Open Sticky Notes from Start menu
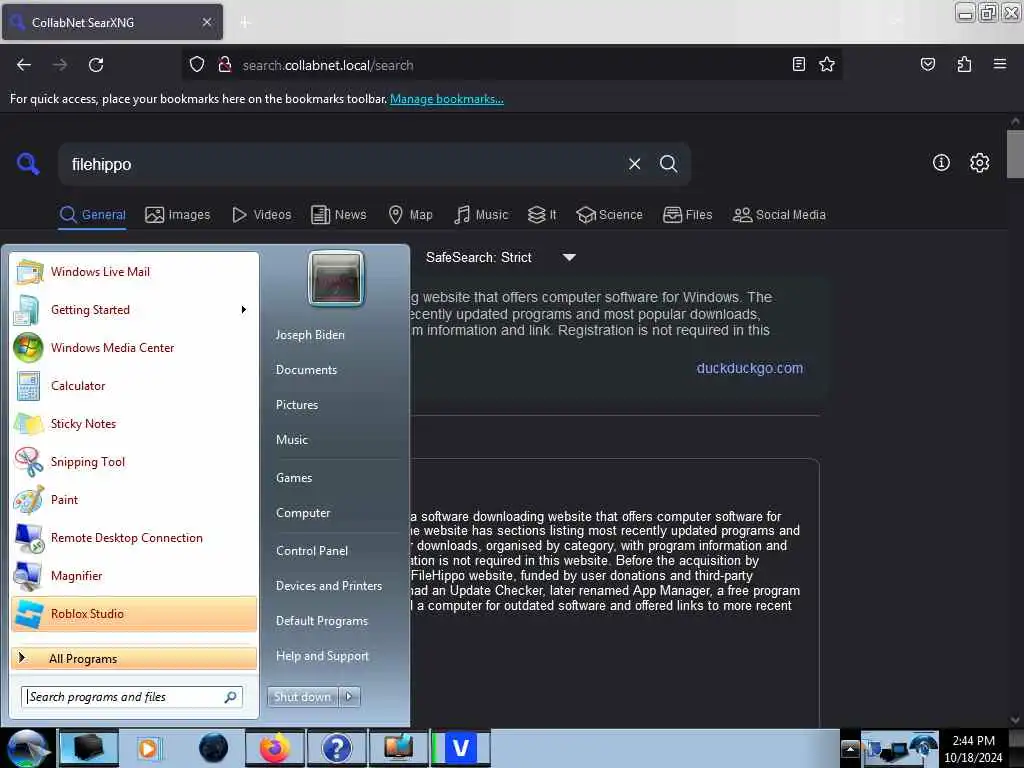This screenshot has height=768, width=1024. tap(135, 423)
